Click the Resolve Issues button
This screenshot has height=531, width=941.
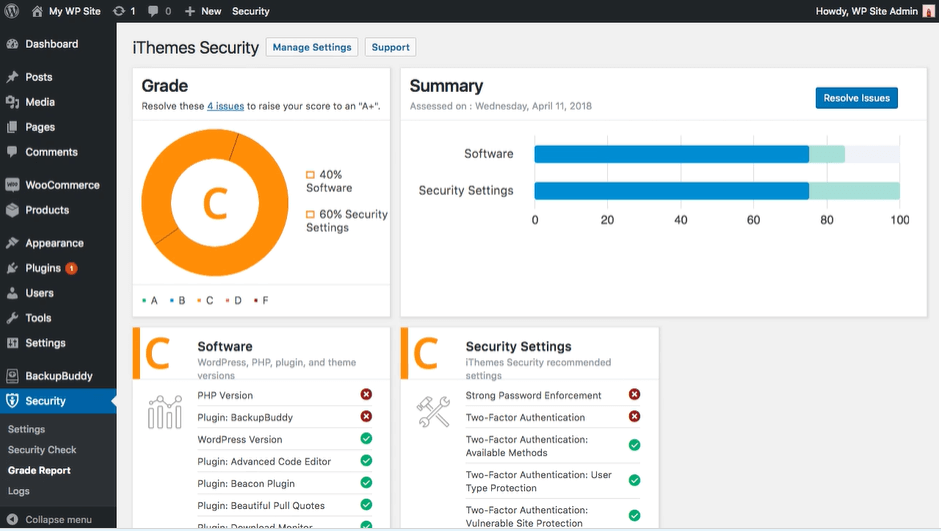(856, 98)
